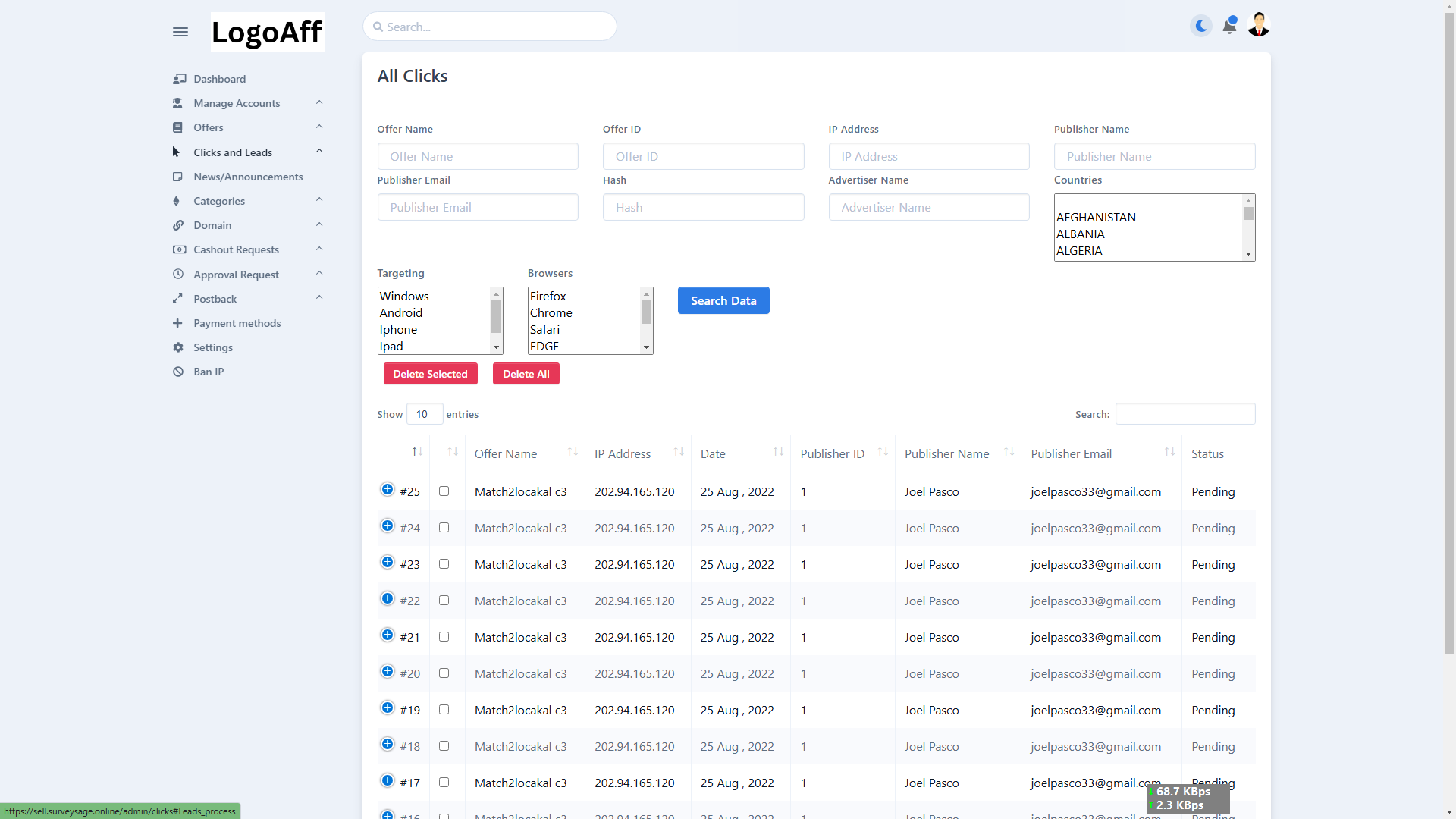The width and height of the screenshot is (1456, 819).
Task: Expand row #21 details plus icon
Action: (x=388, y=635)
